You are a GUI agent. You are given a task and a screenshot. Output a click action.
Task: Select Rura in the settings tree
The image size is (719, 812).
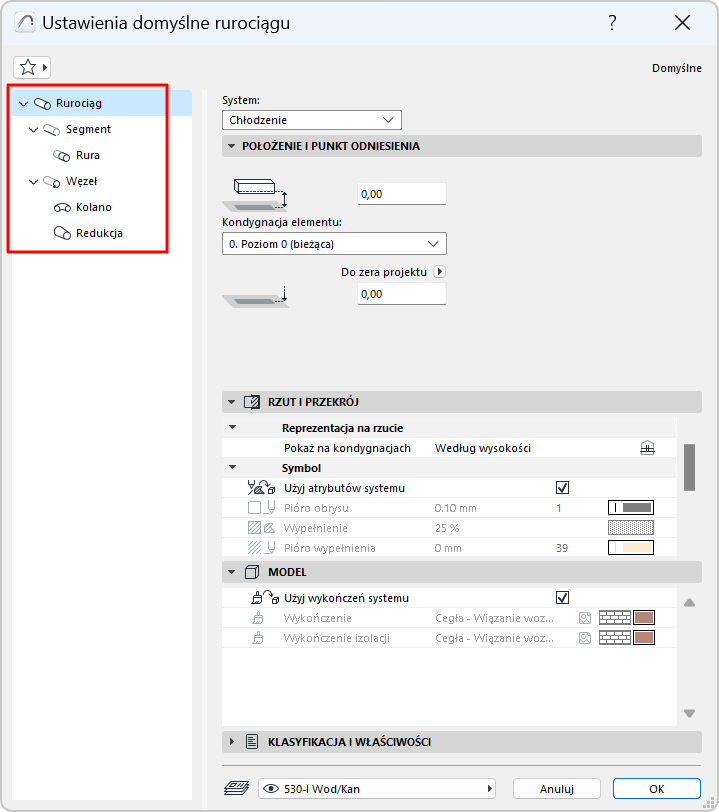pyautogui.click(x=88, y=155)
